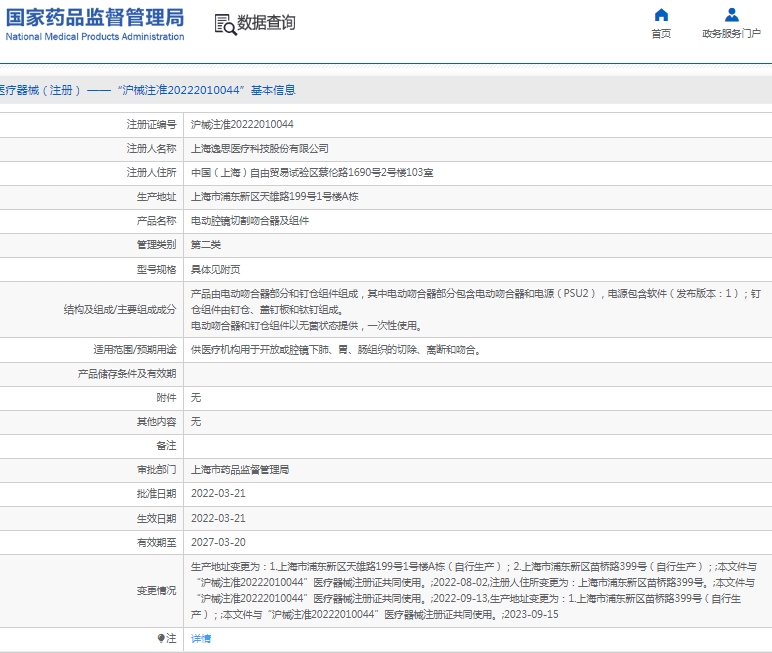Select the 生效日期 value 2022-03-21
Image resolution: width=772 pixels, height=653 pixels.
pos(218,518)
